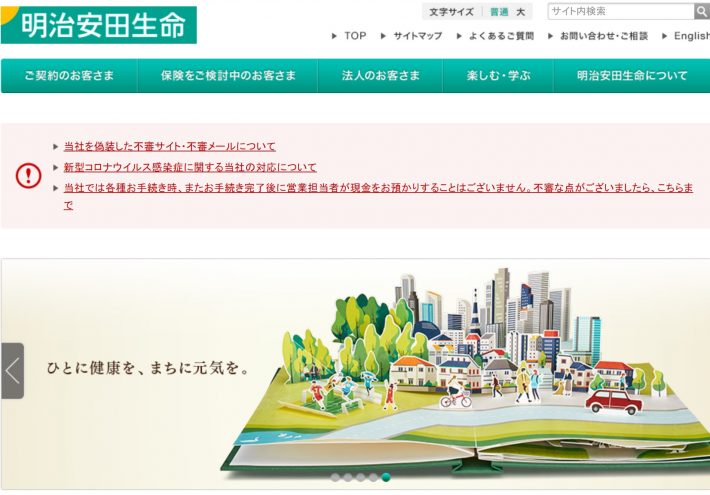Open 明治安田生命について menu
710x495 pixels.
pos(632,76)
